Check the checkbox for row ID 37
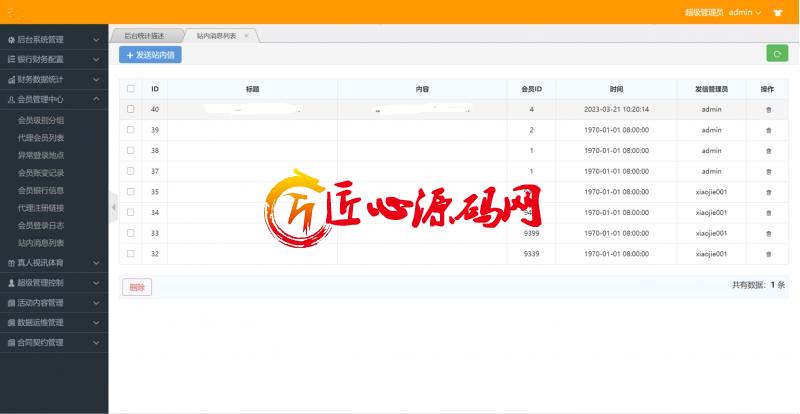The height and width of the screenshot is (414, 800). coord(131,171)
